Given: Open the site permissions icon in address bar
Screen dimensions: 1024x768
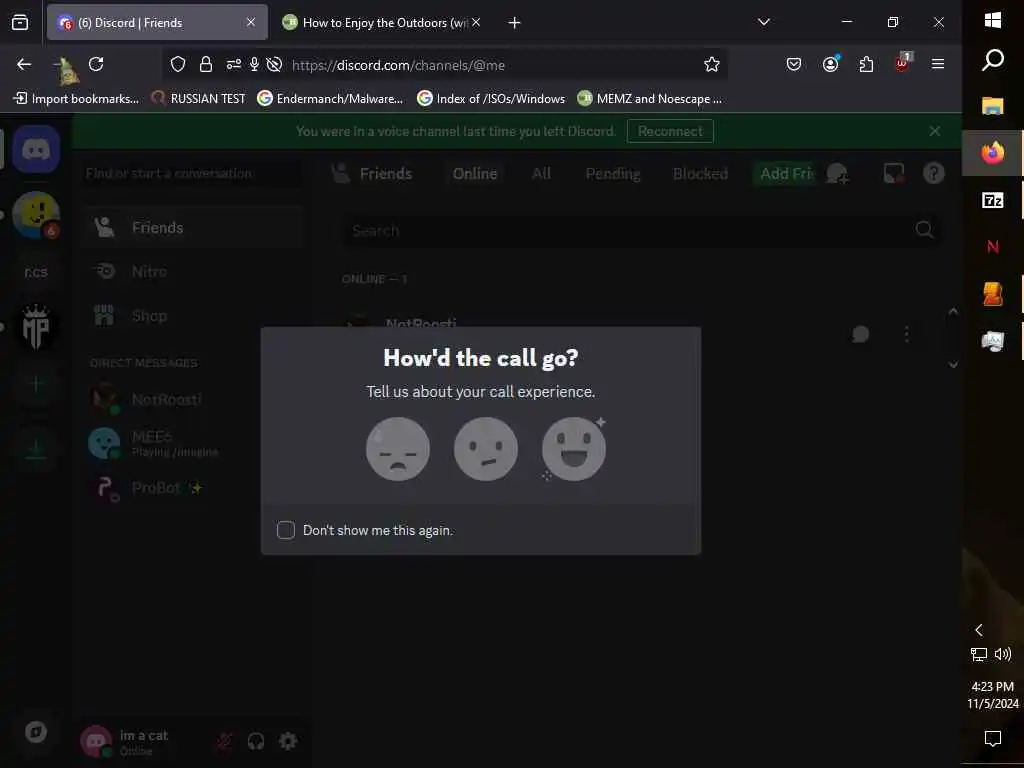Looking at the screenshot, I should click(x=233, y=64).
